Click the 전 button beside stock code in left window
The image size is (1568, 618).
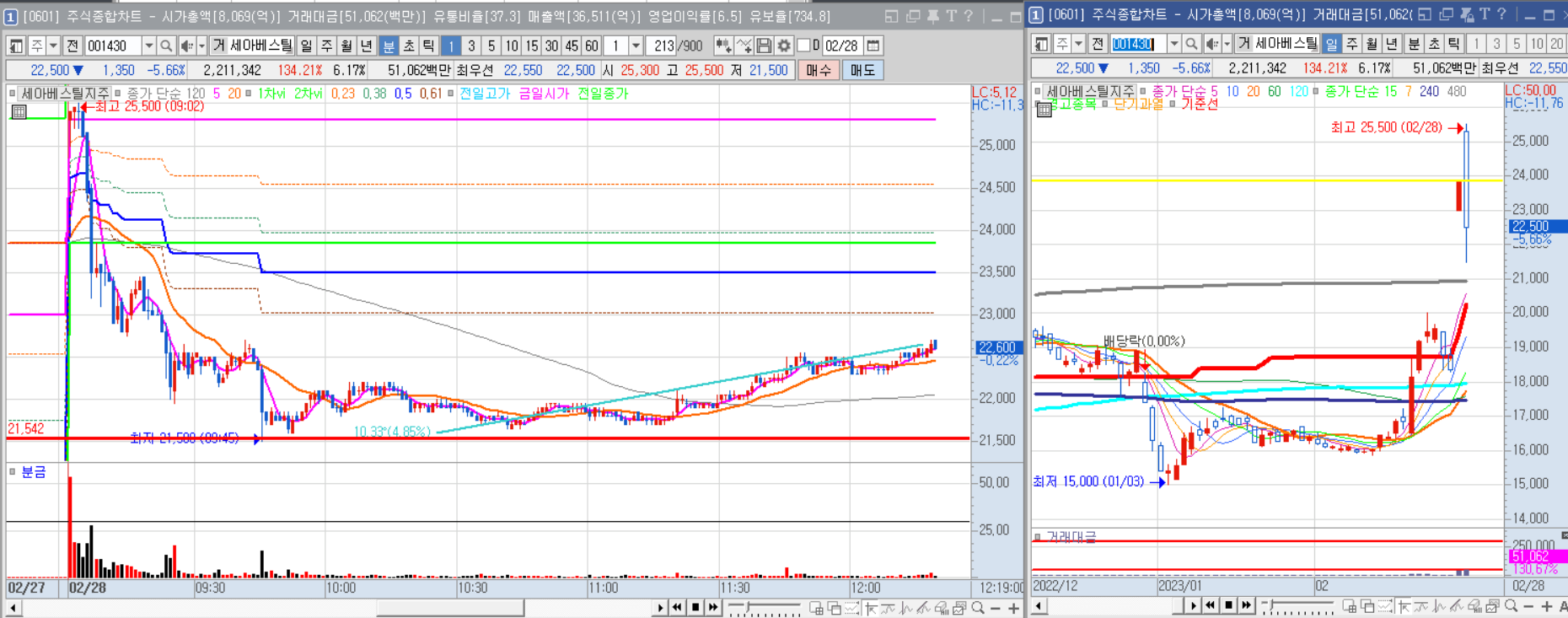(72, 46)
